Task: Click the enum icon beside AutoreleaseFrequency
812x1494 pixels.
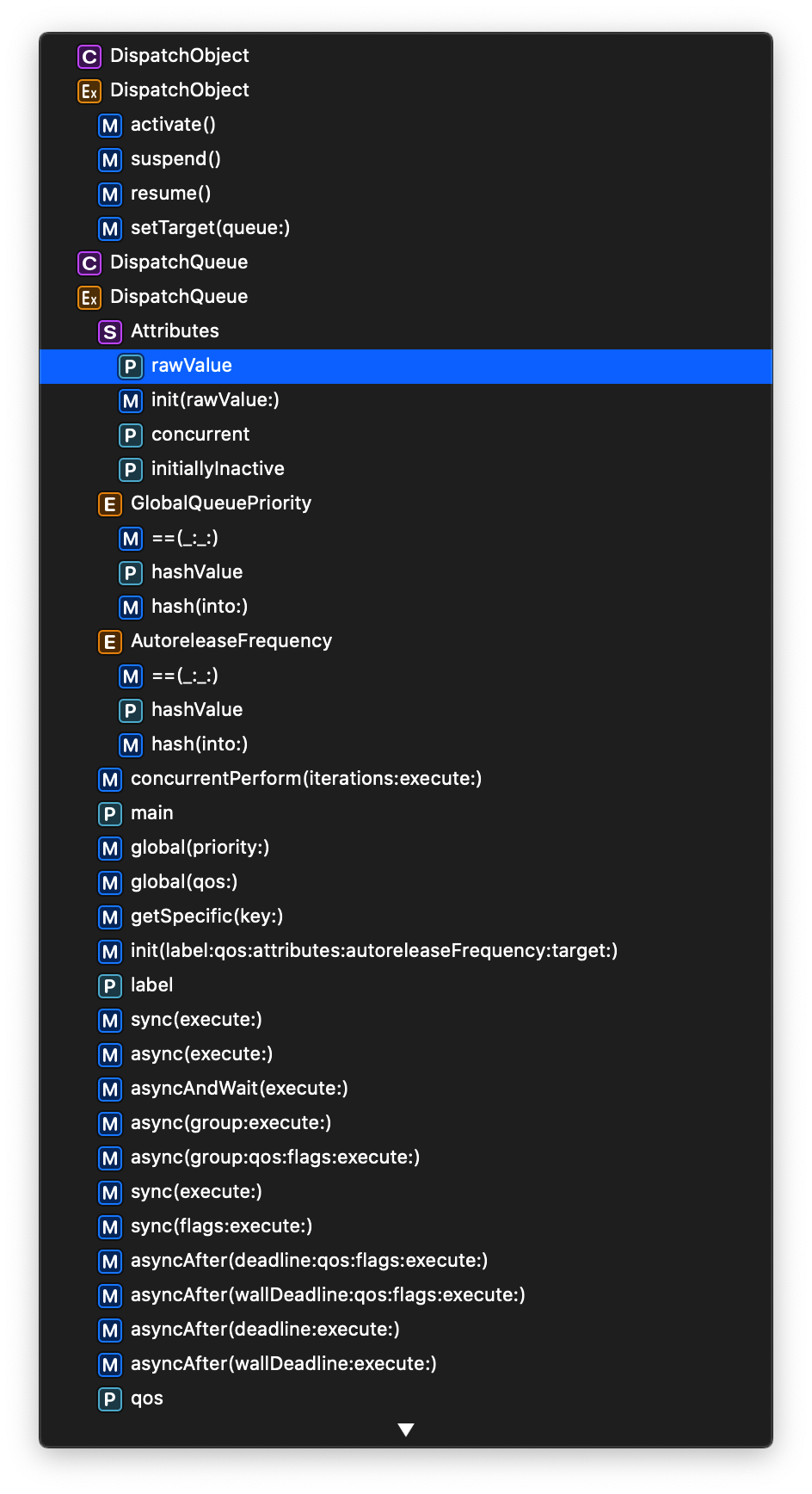Action: click(x=110, y=642)
